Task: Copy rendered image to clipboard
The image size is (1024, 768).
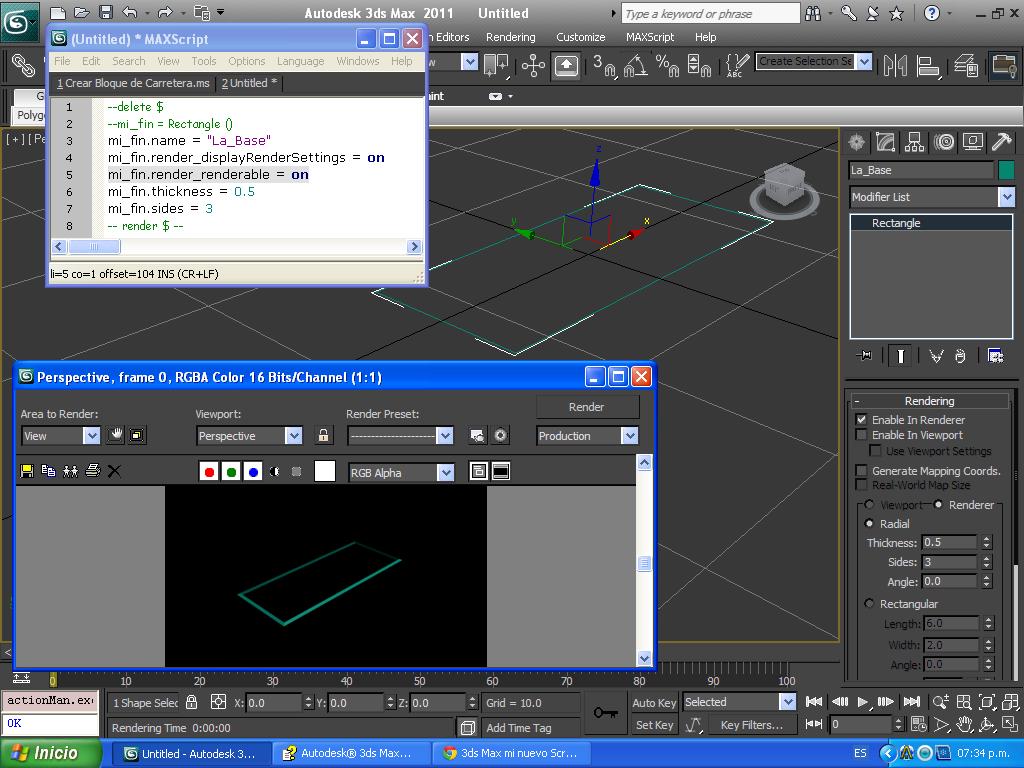Action: point(48,471)
